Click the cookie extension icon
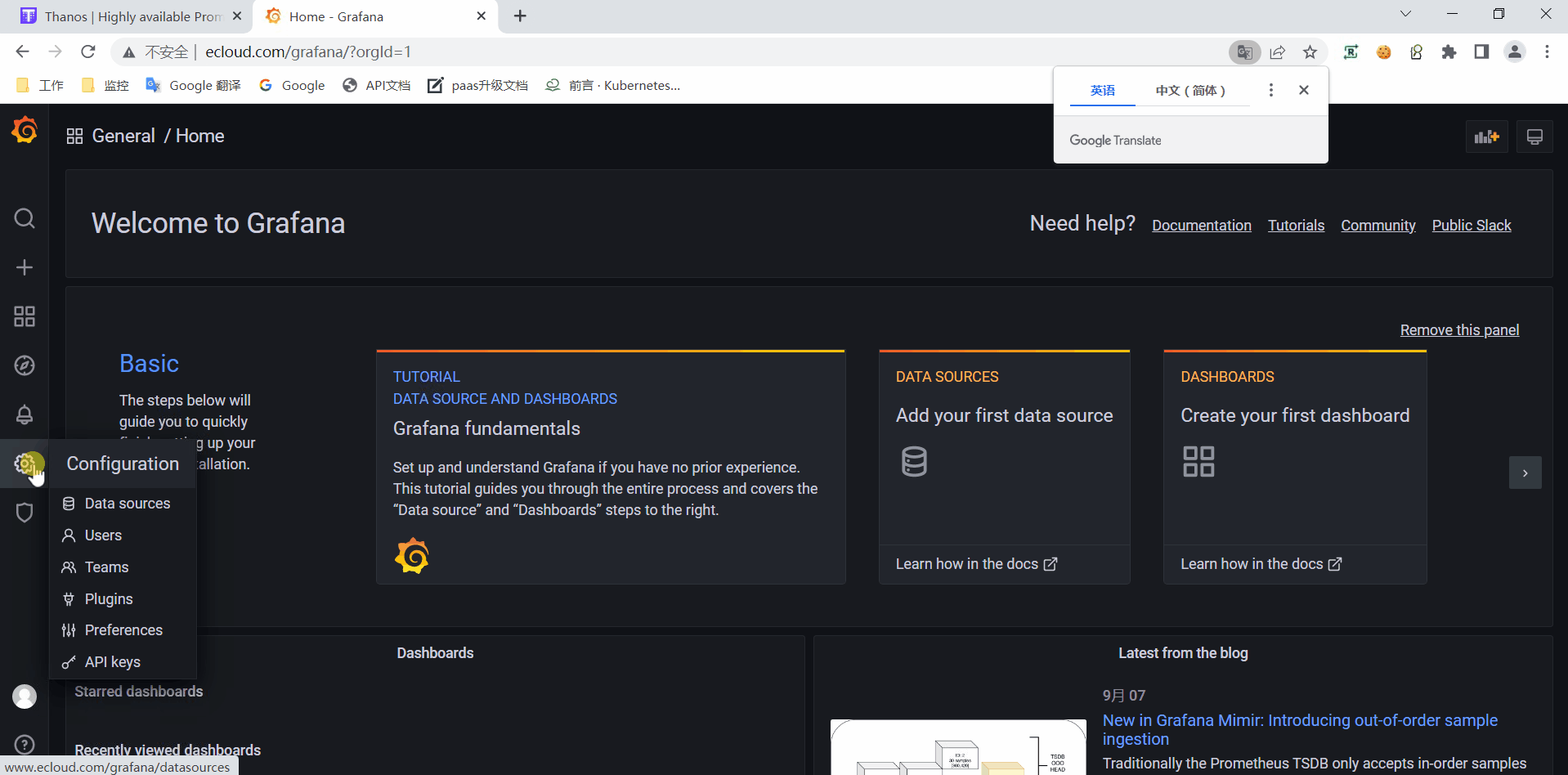The width and height of the screenshot is (1568, 775). coord(1383,52)
